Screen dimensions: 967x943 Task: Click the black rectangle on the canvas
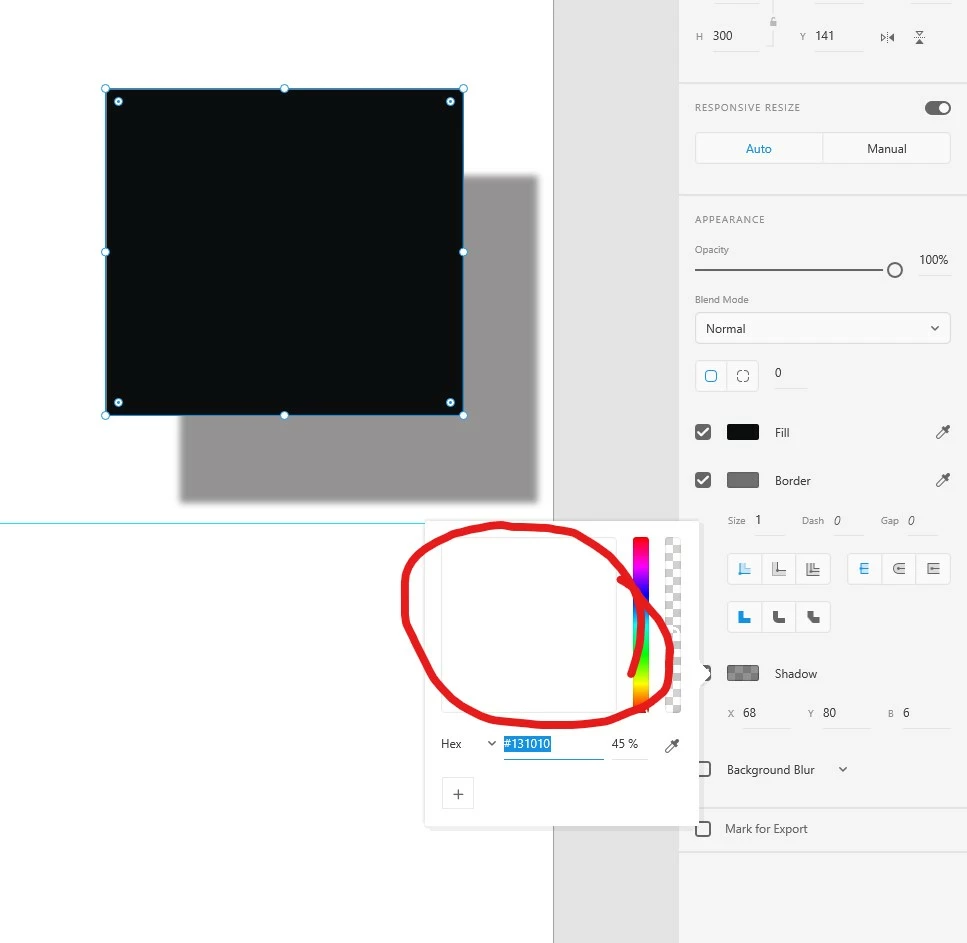point(284,252)
